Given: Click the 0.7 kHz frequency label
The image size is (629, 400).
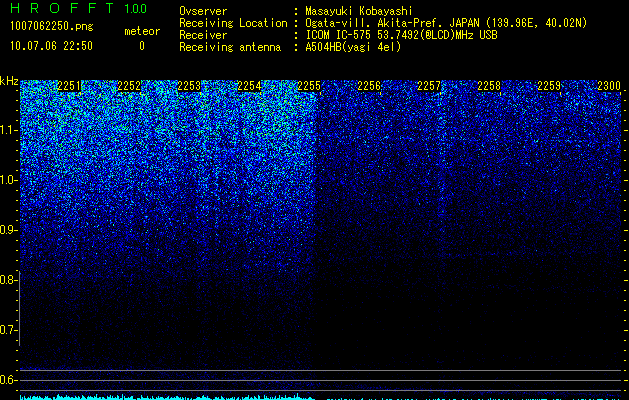Looking at the screenshot, I should pyautogui.click(x=9, y=330).
